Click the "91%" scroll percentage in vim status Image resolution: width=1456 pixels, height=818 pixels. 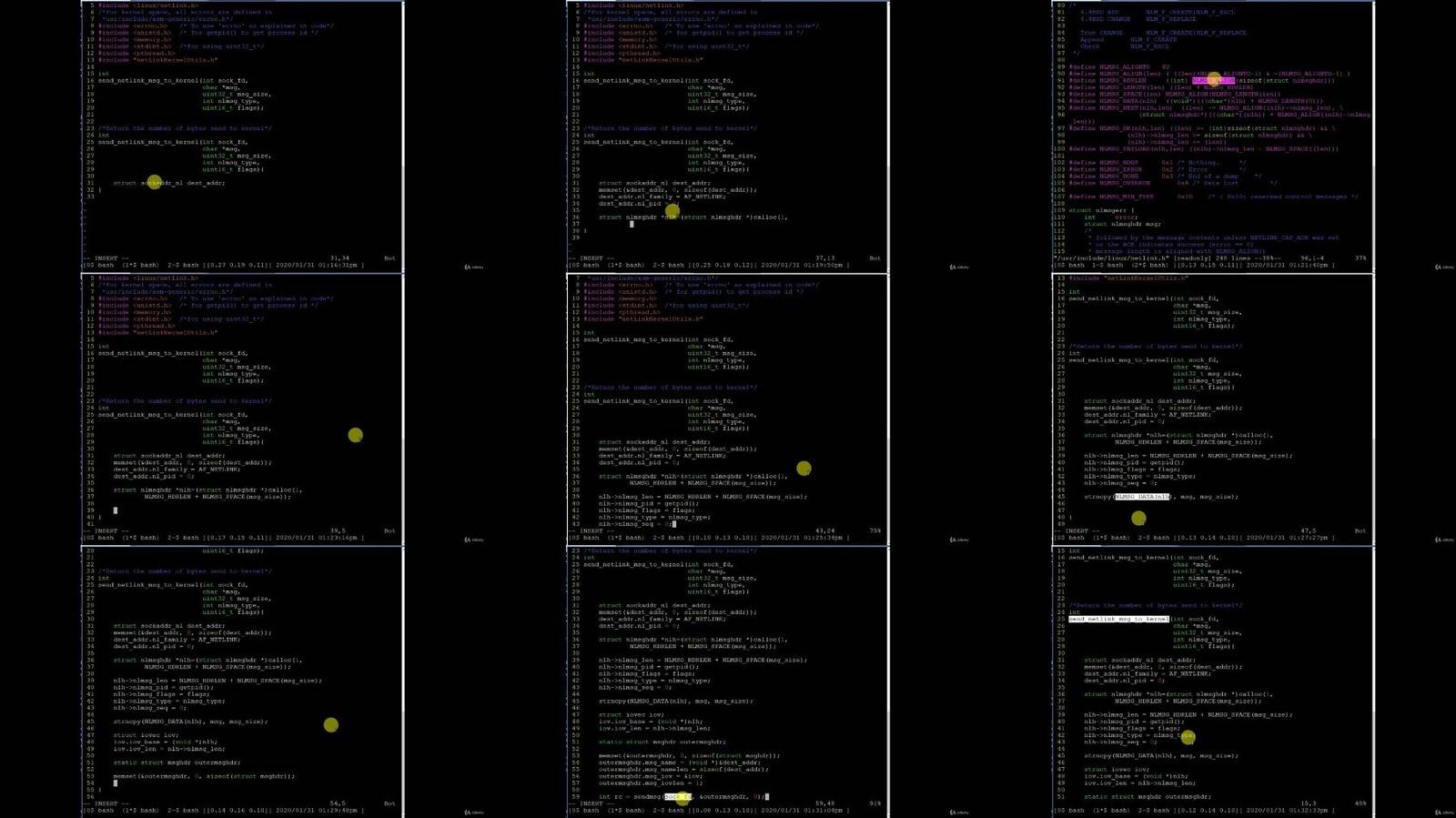(x=875, y=803)
